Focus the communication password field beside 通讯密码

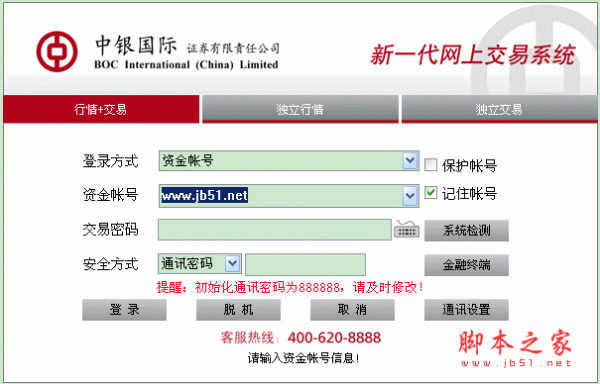pyautogui.click(x=305, y=264)
